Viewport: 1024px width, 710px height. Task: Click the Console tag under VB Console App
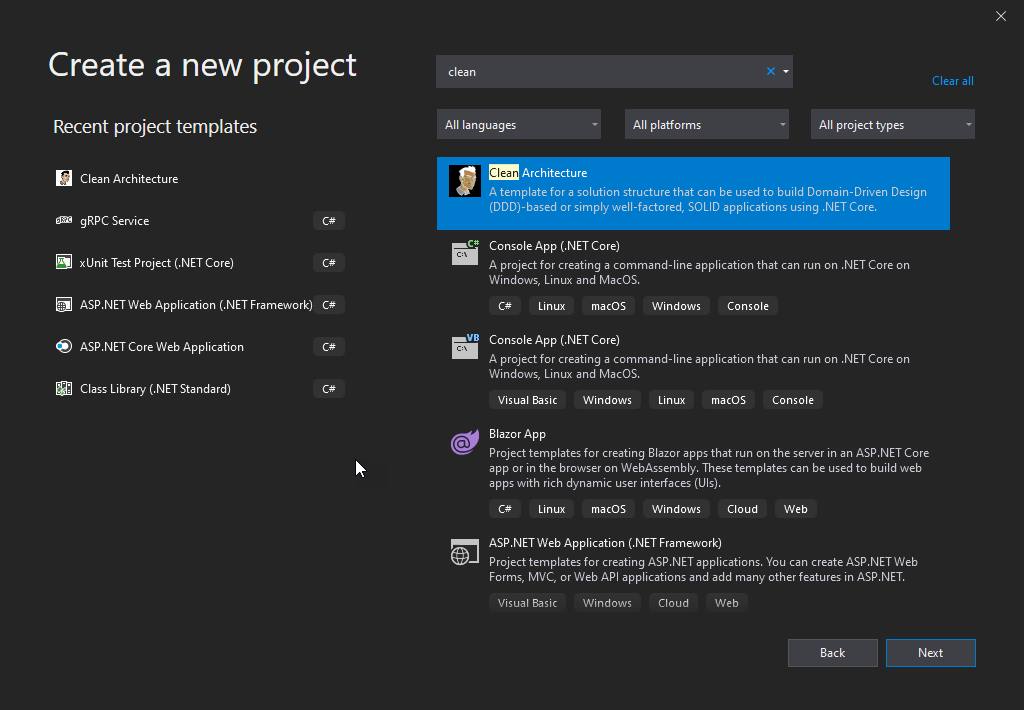click(x=793, y=400)
